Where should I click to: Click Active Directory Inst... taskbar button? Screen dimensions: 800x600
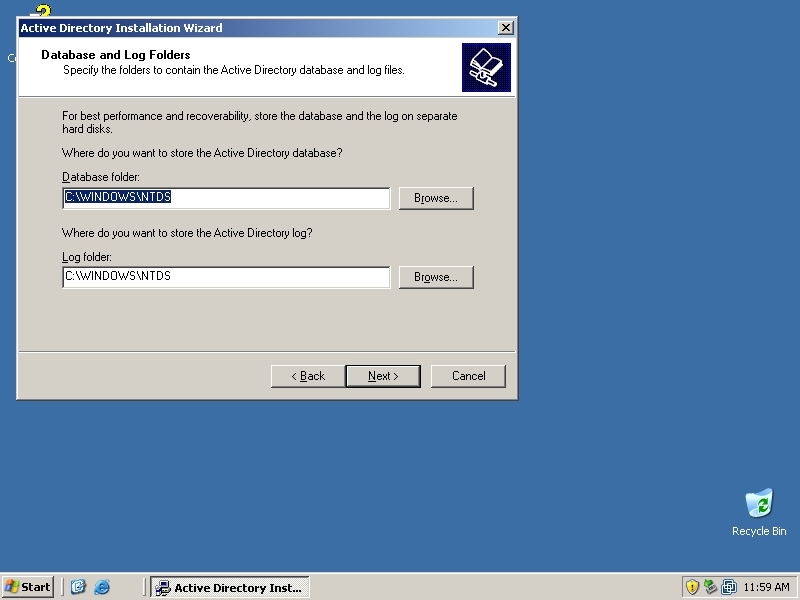(x=230, y=587)
